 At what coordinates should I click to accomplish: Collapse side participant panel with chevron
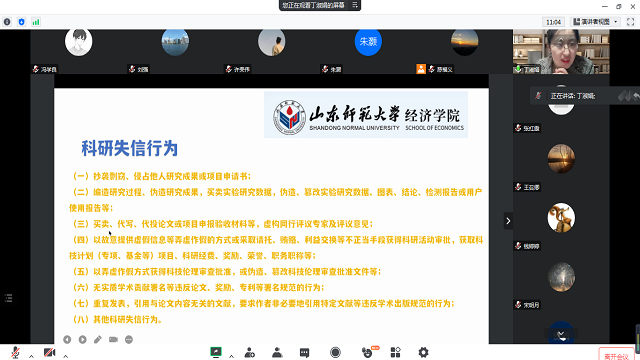(x=508, y=221)
